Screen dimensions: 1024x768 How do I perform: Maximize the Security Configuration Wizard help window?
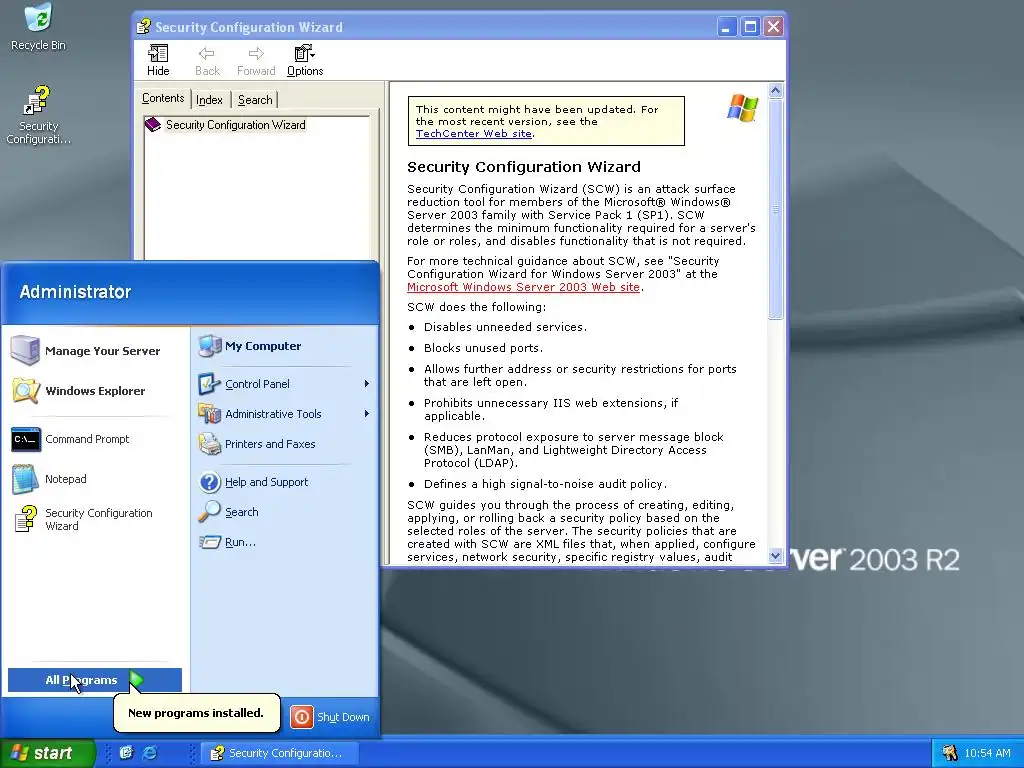coord(750,27)
